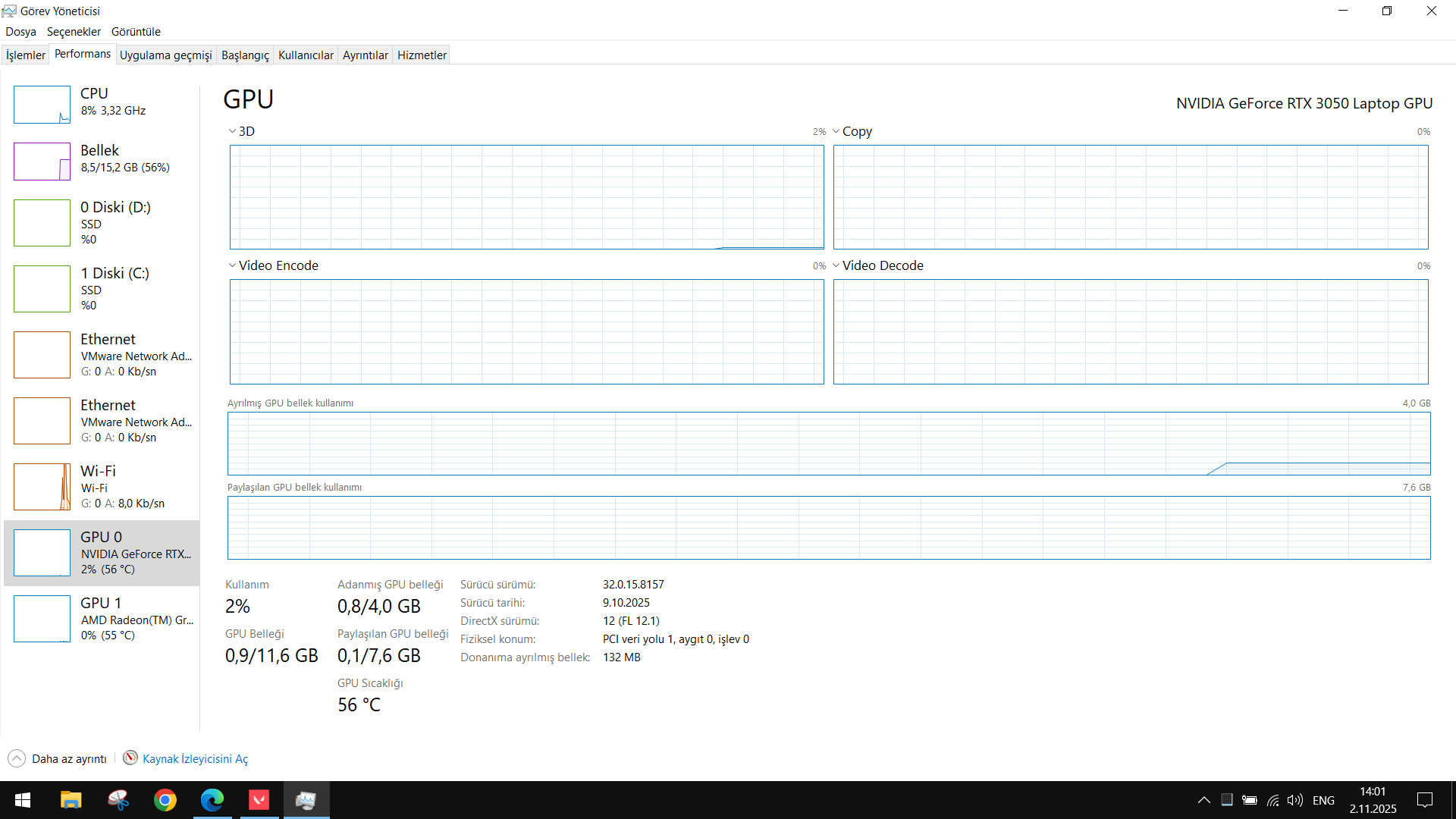Open Google Chrome from the taskbar
This screenshot has height=819, width=1456.
point(165,800)
